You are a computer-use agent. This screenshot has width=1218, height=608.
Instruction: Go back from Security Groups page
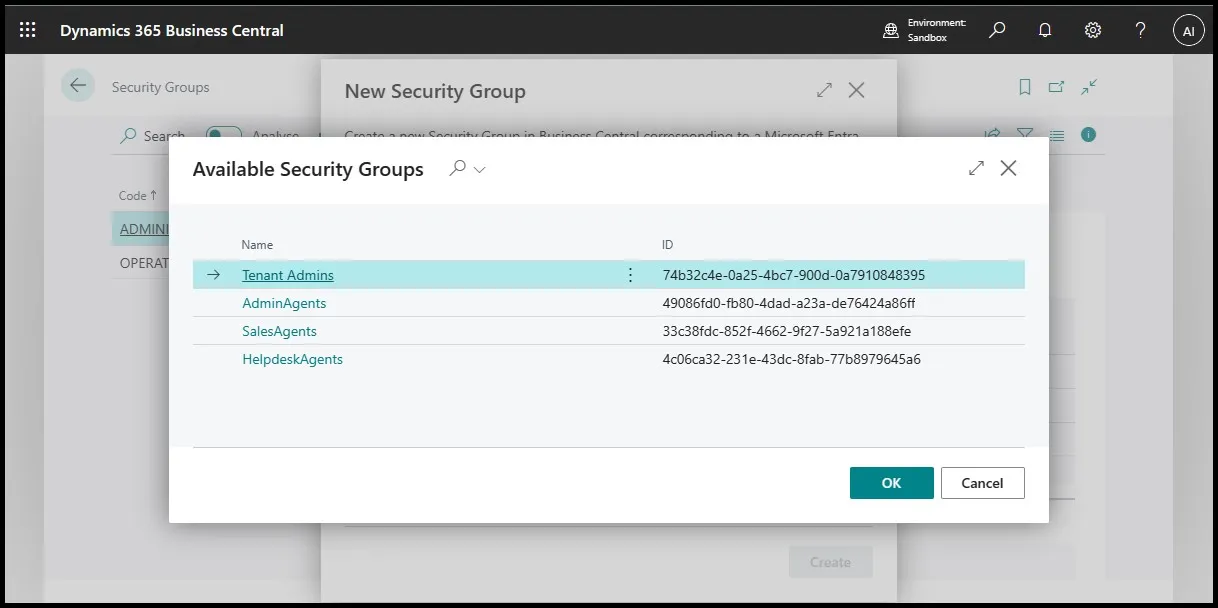click(x=78, y=86)
